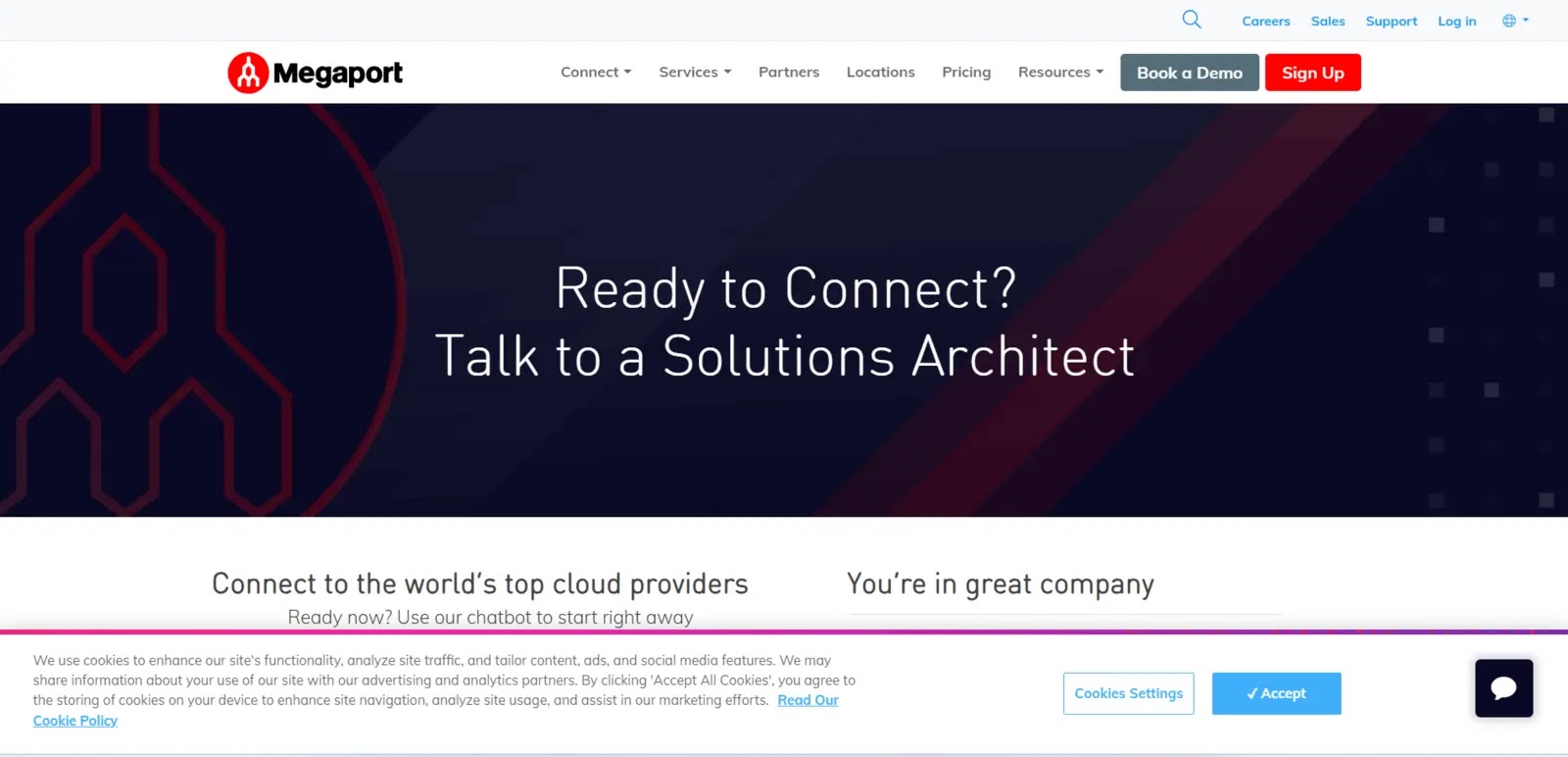Image resolution: width=1568 pixels, height=757 pixels.
Task: Open the Pricing page
Action: (x=966, y=72)
